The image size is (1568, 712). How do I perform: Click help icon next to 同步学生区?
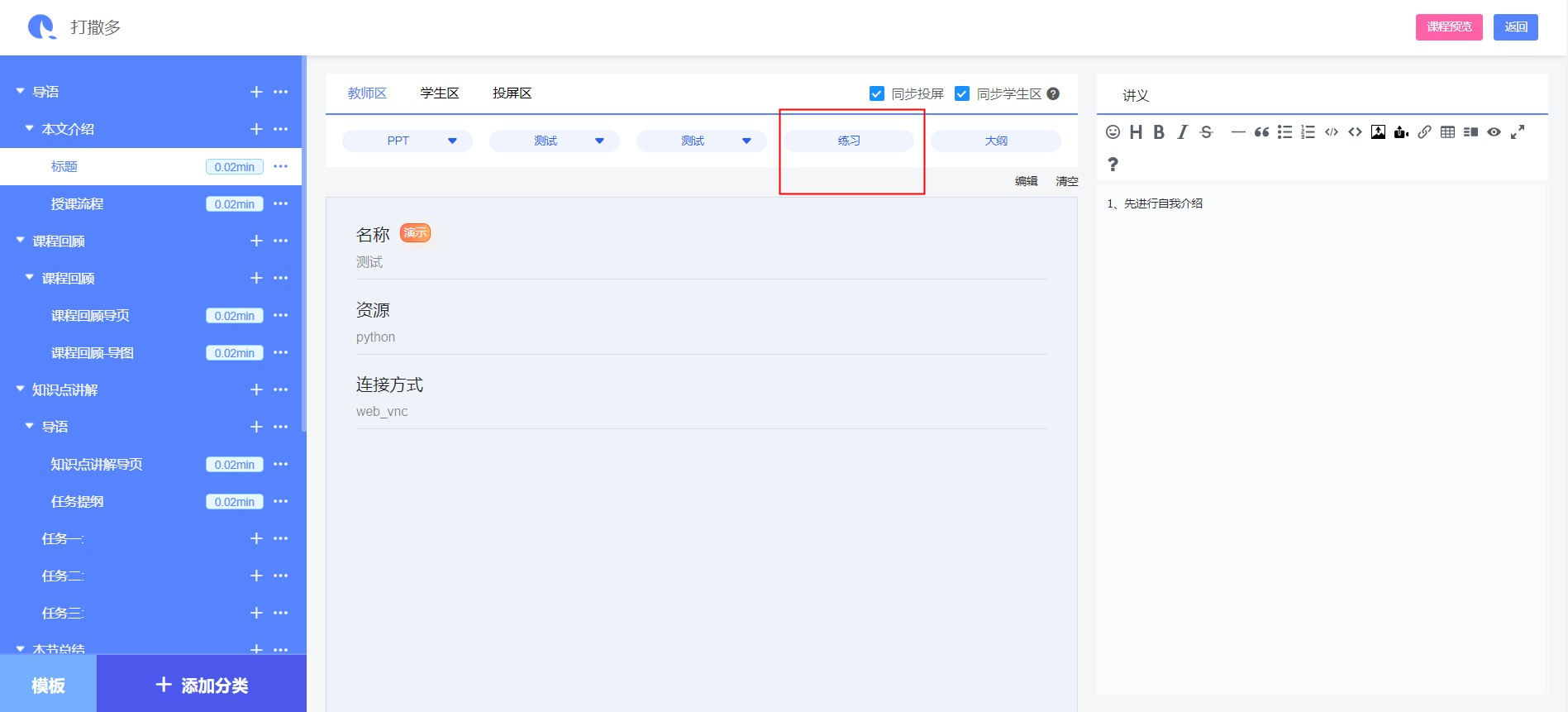[x=1053, y=93]
